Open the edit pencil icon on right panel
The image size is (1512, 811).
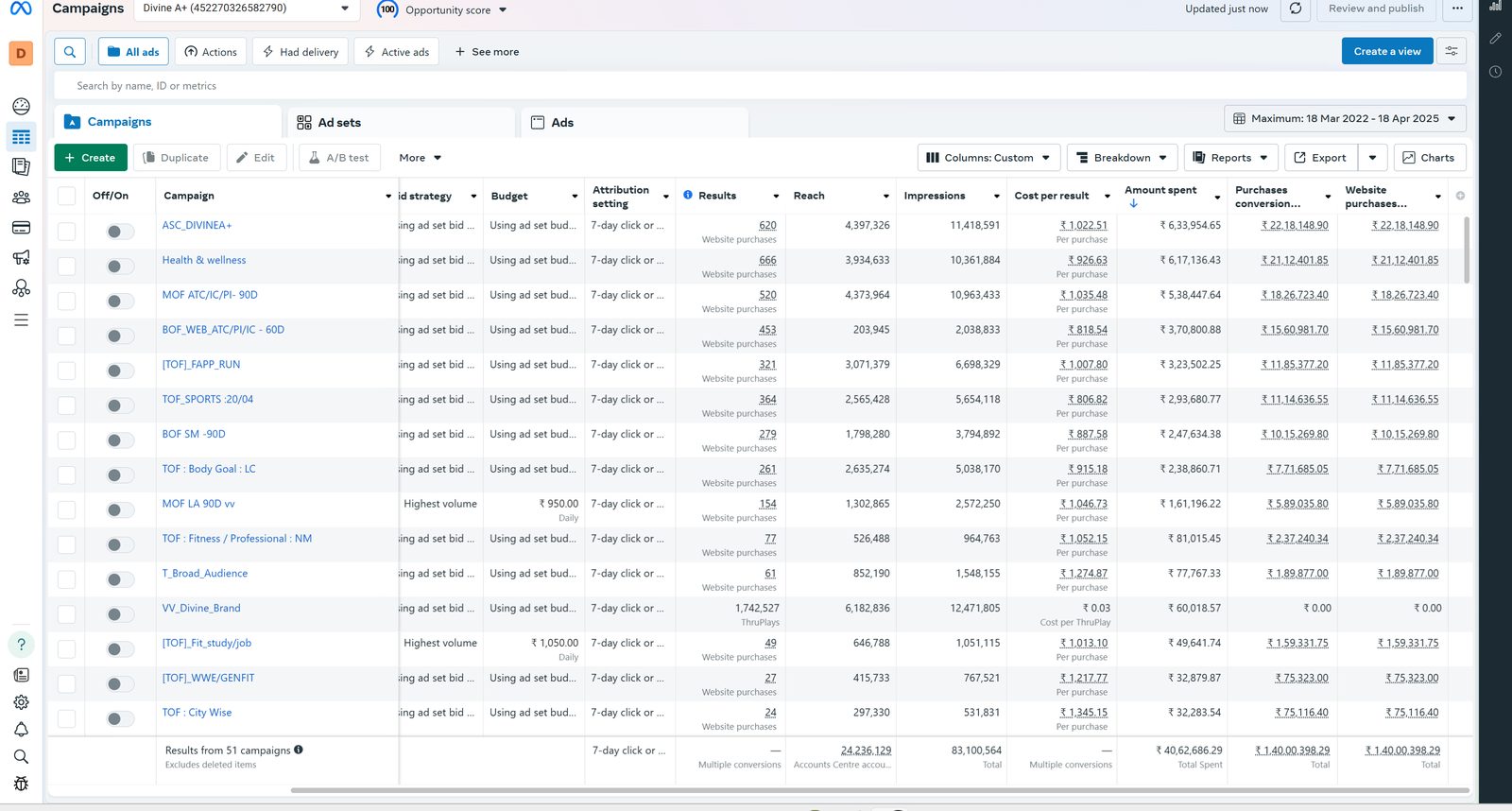(1495, 39)
